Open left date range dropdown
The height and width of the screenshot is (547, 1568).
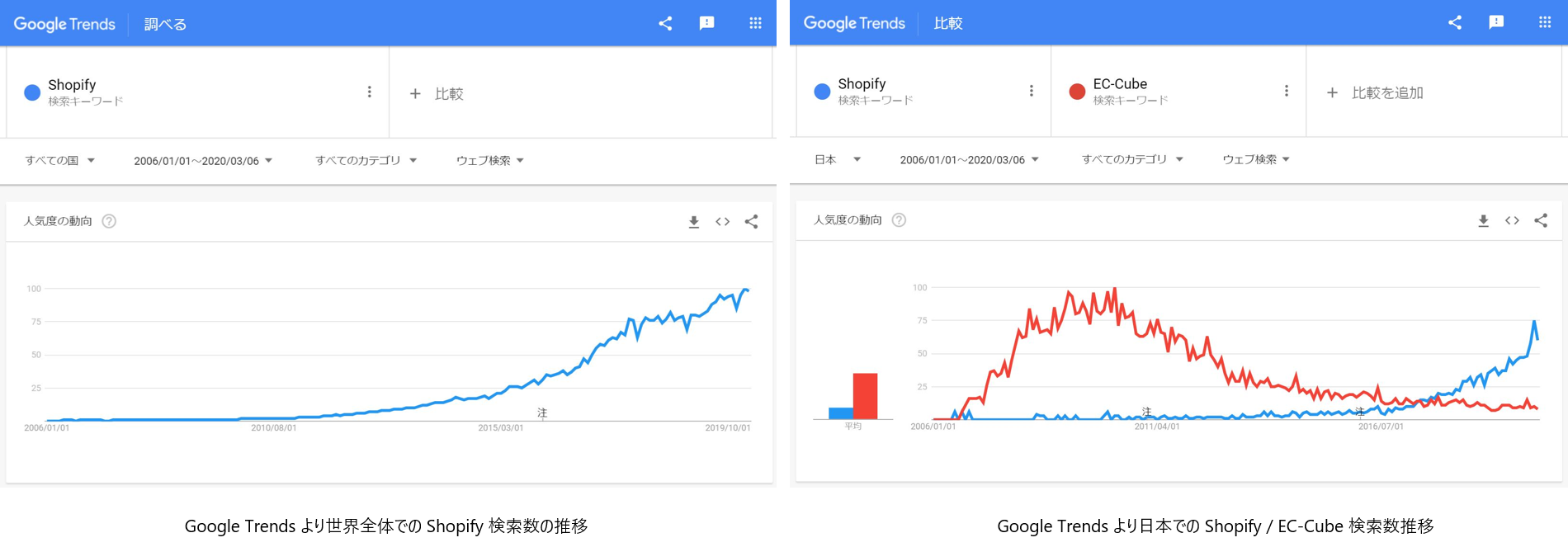(x=203, y=161)
